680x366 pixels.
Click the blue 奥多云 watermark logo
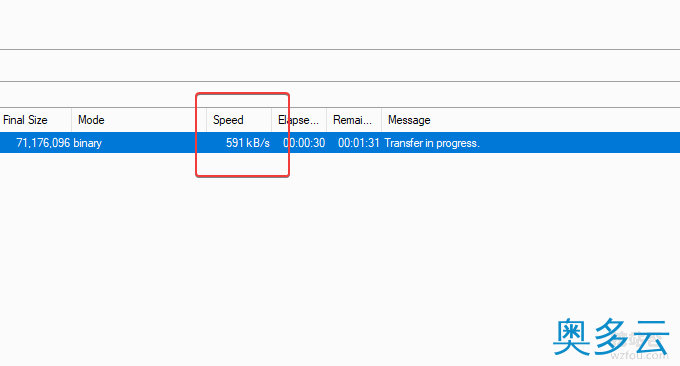click(x=611, y=337)
